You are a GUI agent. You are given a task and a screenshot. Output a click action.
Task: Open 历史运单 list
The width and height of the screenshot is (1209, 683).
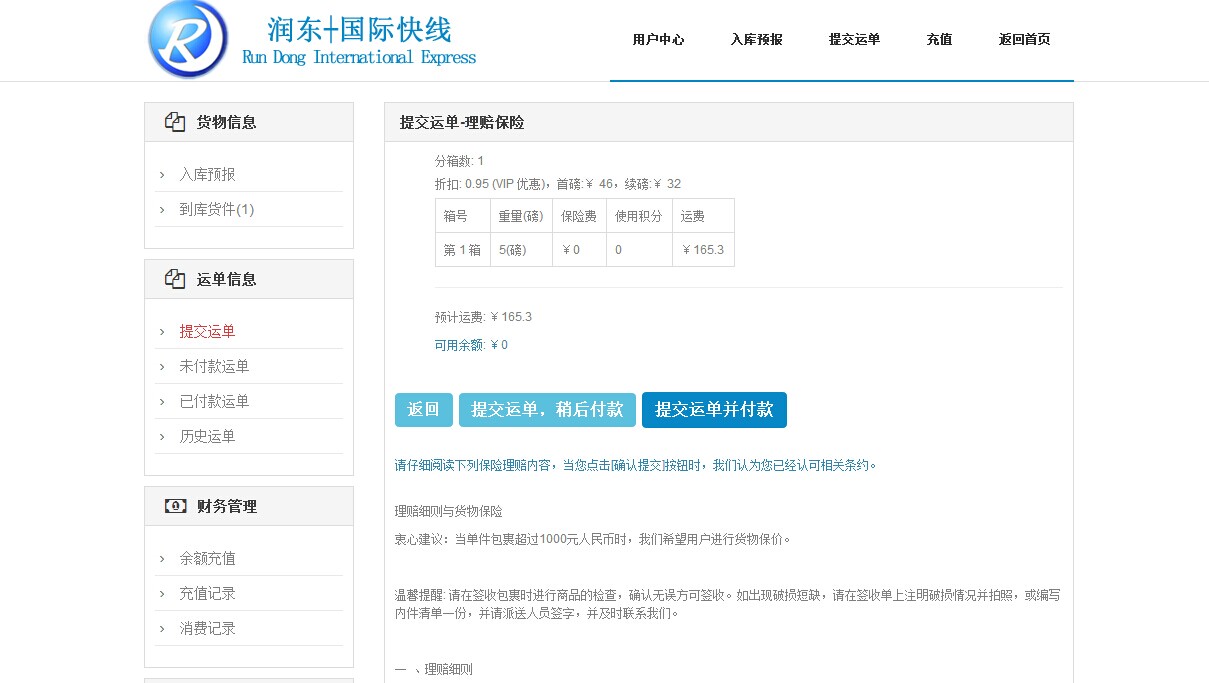207,436
